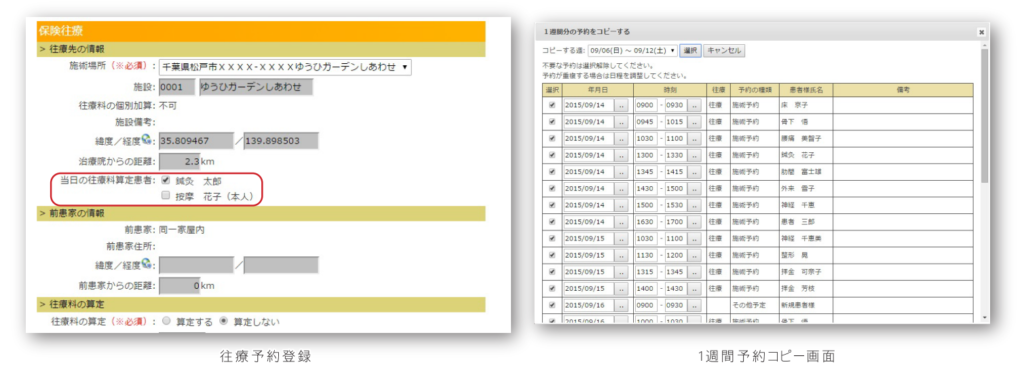Open the コピーする週 week dropdown

[632, 50]
